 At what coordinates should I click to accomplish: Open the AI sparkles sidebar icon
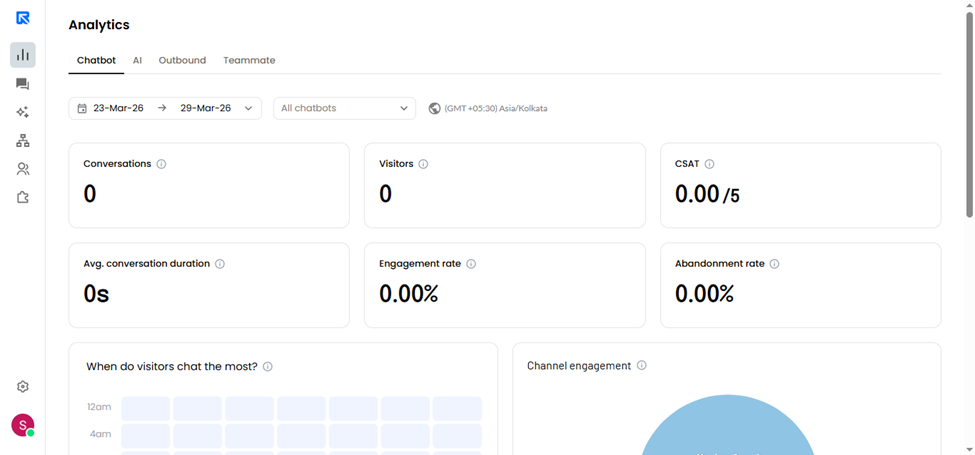click(x=23, y=113)
